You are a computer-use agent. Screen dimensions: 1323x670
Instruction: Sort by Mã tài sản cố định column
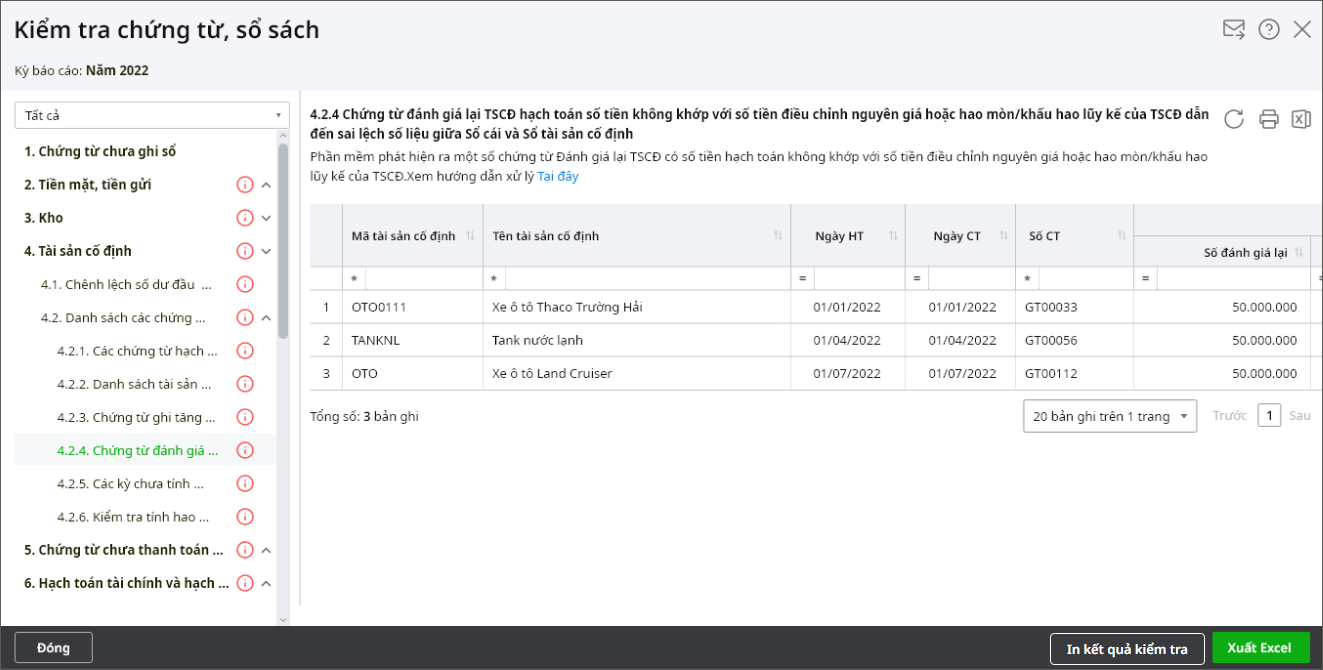(470, 236)
